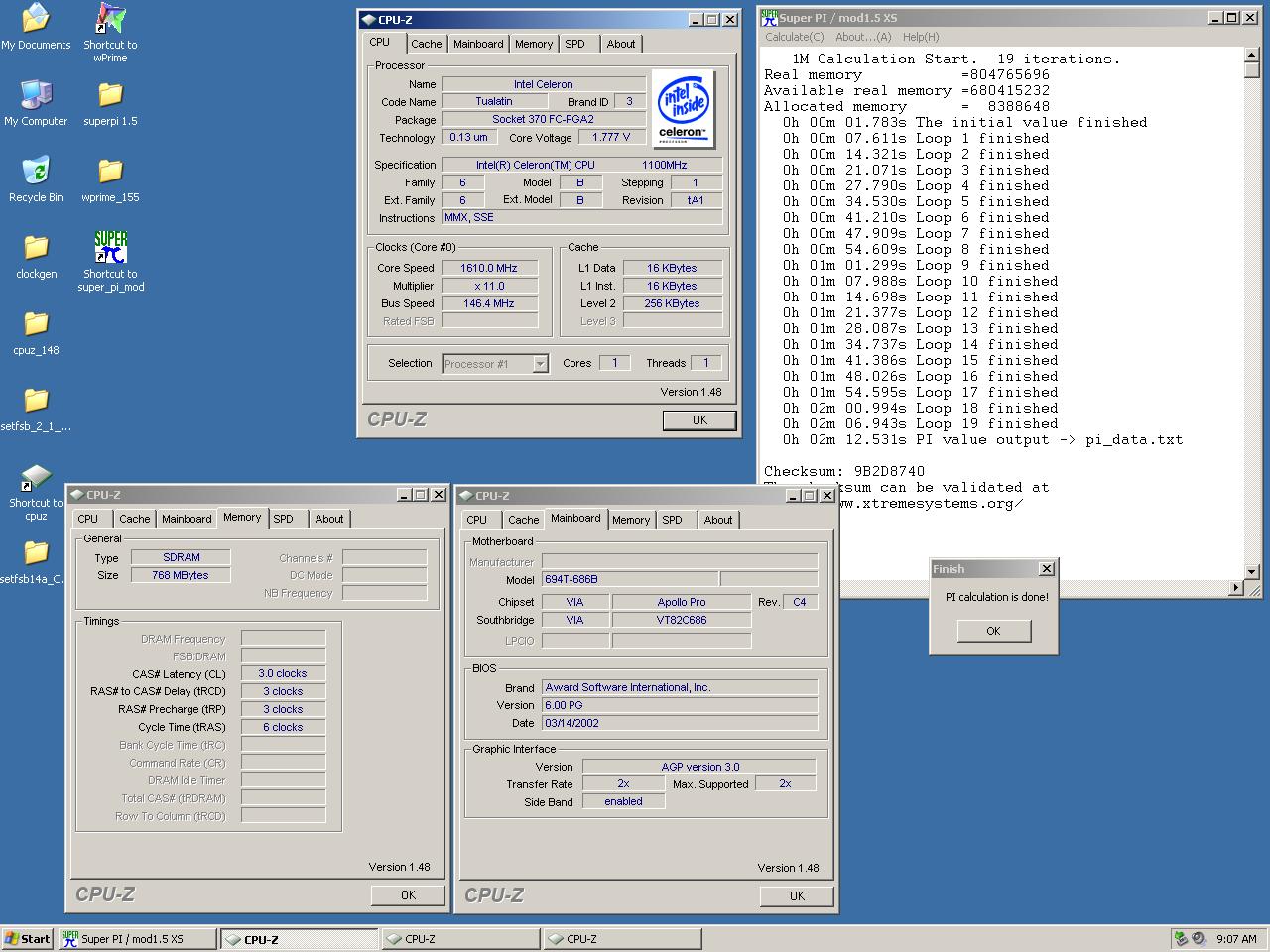
Task: Open the Recycle Bin icon
Action: click(36, 171)
